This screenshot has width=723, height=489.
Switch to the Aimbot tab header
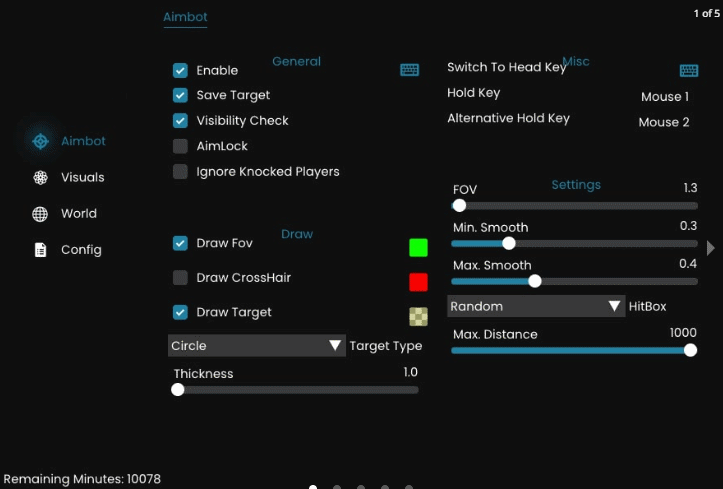pyautogui.click(x=185, y=17)
